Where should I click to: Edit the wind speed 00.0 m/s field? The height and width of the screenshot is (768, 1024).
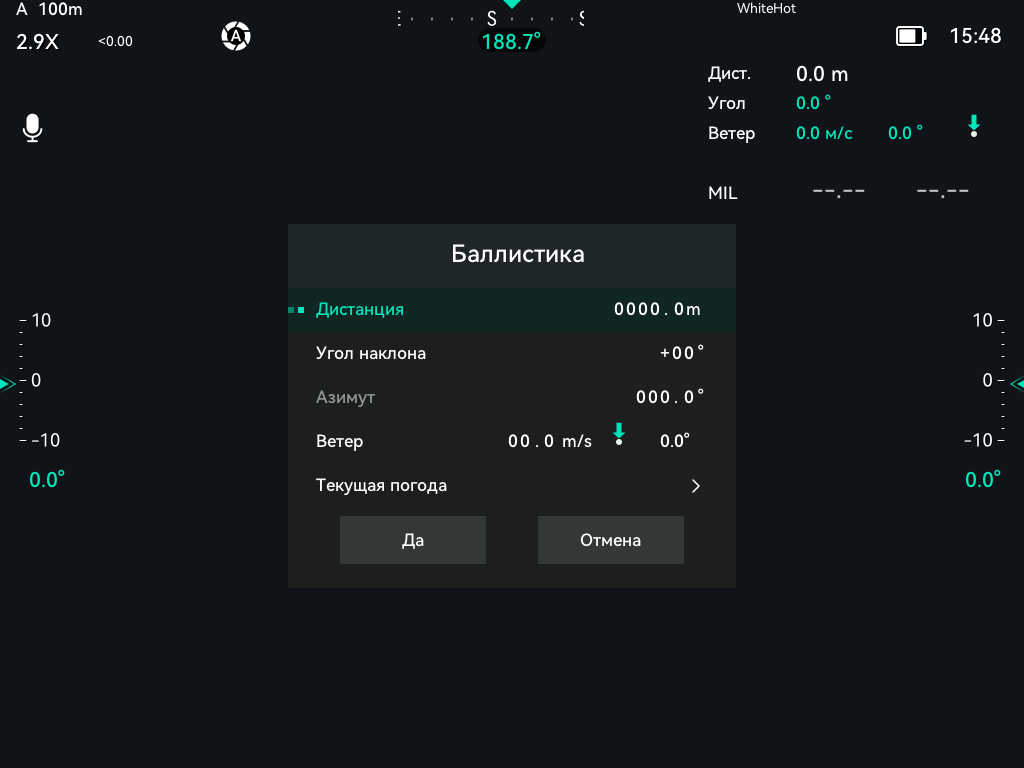[550, 441]
